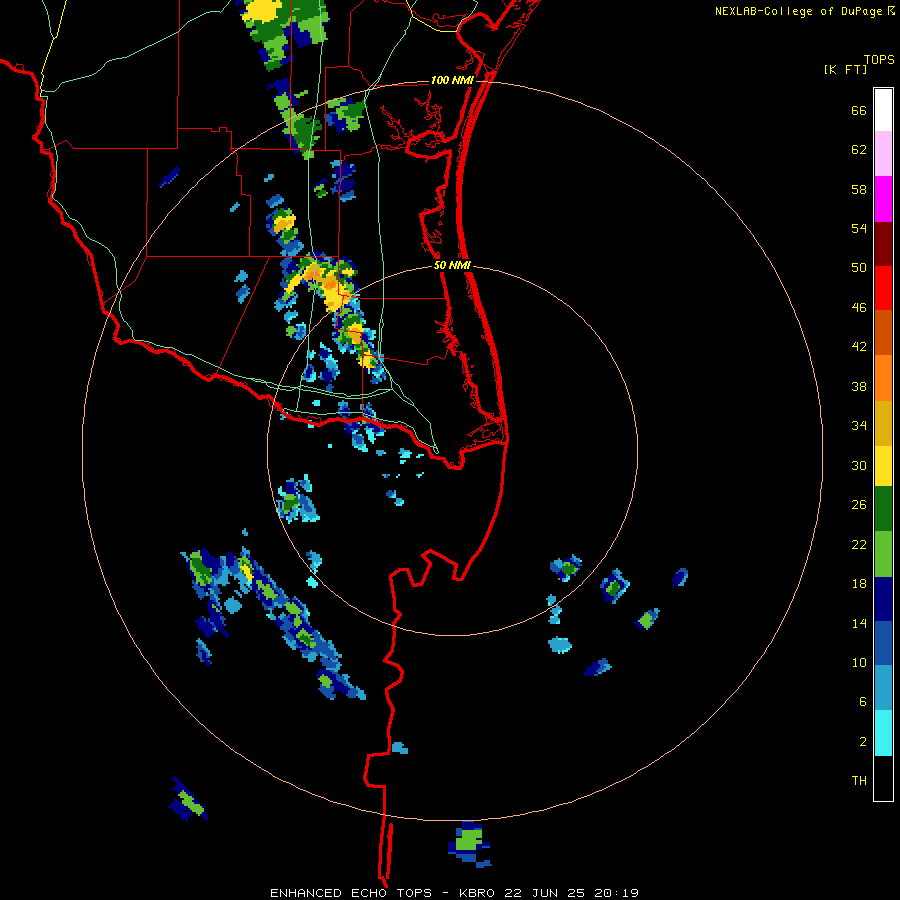
Task: Click the "NEXLAB-College of DuPage" title text
Action: 798,11
